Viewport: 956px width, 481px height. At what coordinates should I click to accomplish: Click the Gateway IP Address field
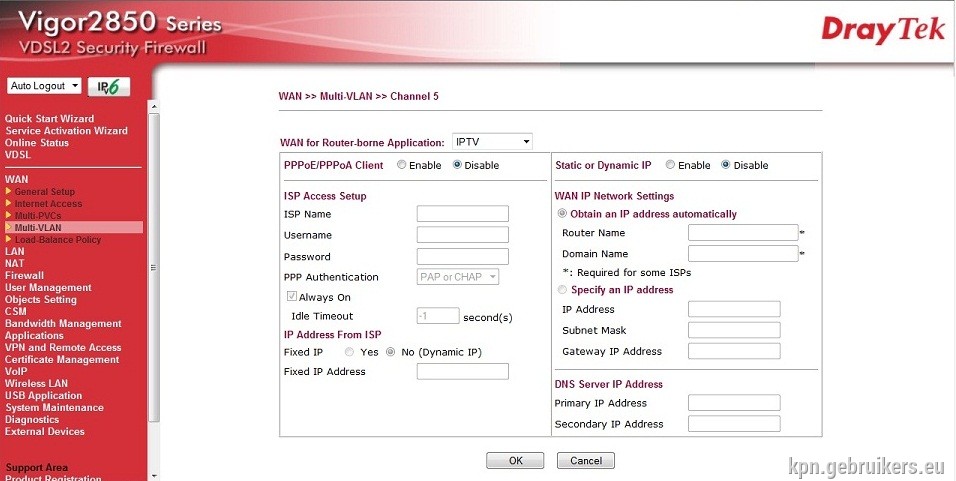(x=734, y=351)
